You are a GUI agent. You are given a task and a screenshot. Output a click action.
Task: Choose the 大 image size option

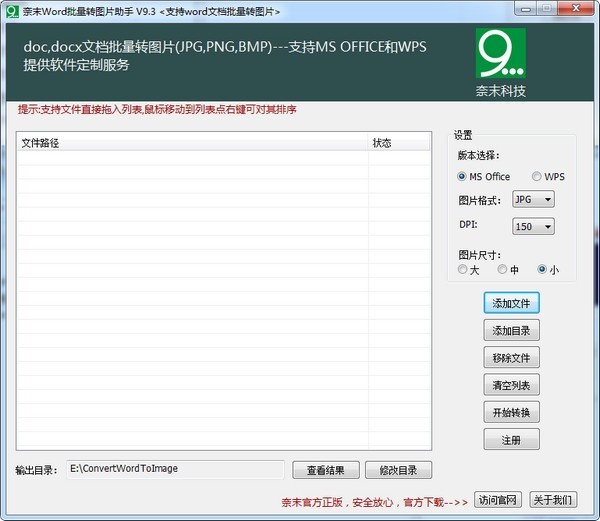462,269
